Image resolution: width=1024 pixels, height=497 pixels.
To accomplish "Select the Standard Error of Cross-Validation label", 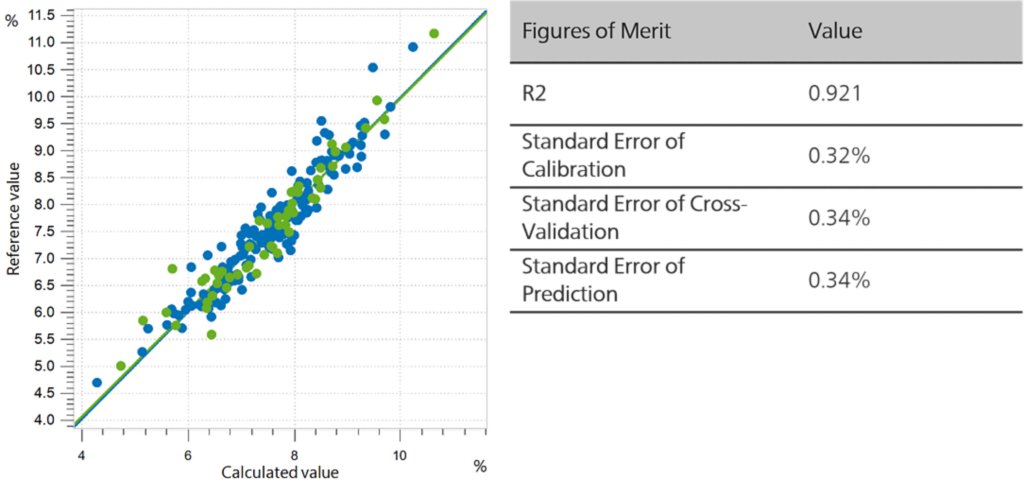I will (x=635, y=217).
